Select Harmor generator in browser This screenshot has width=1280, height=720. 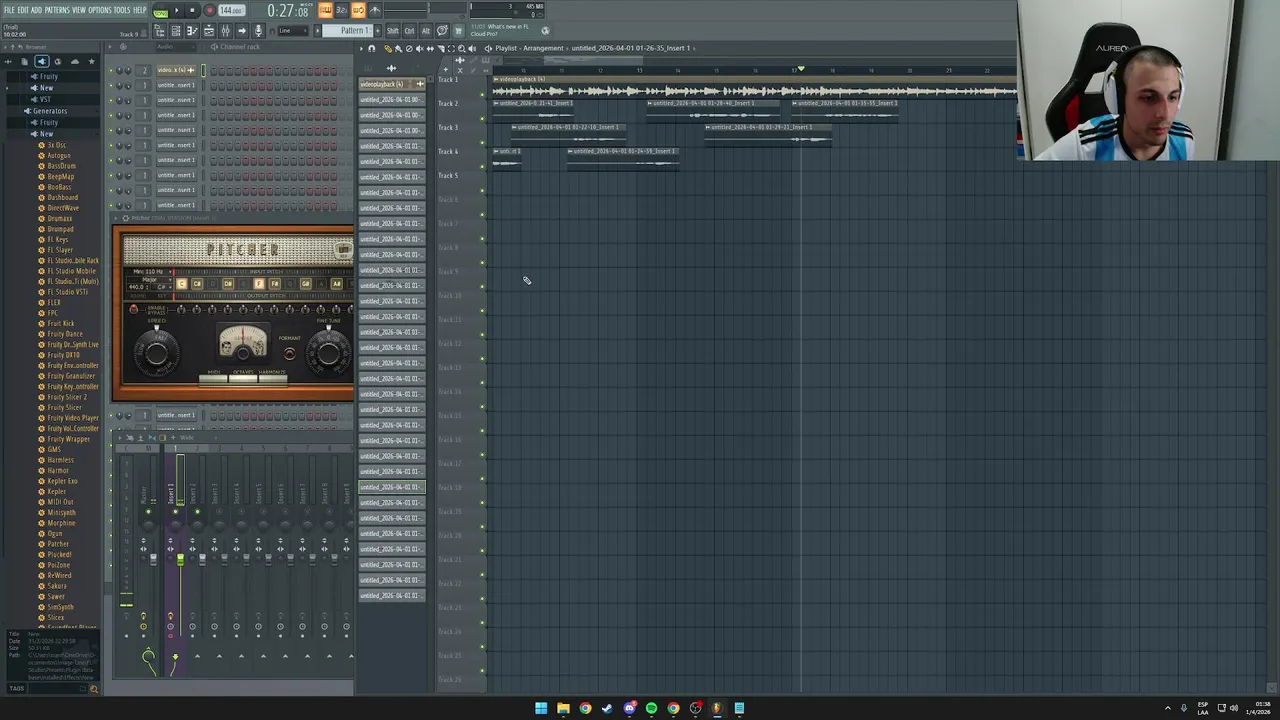58,470
